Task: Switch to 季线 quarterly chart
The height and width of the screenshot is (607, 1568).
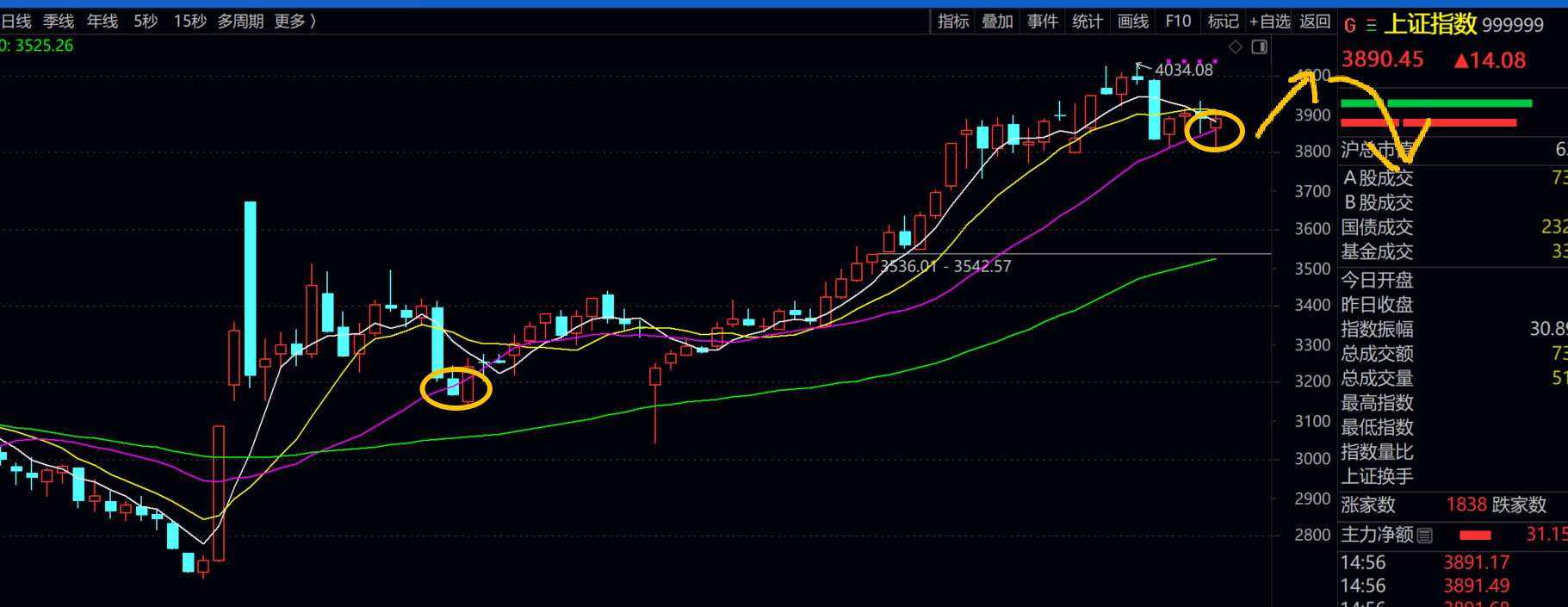Action: [x=59, y=22]
